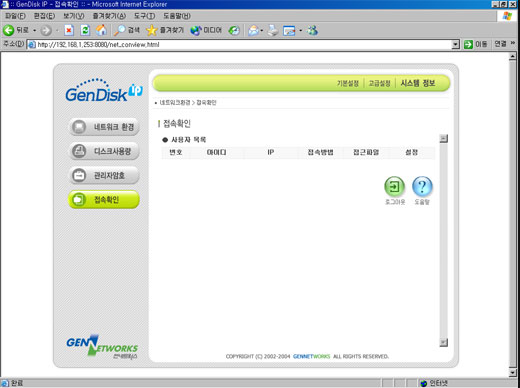The height and width of the screenshot is (388, 520).
Task: Click the green logout icon
Action: click(x=395, y=186)
